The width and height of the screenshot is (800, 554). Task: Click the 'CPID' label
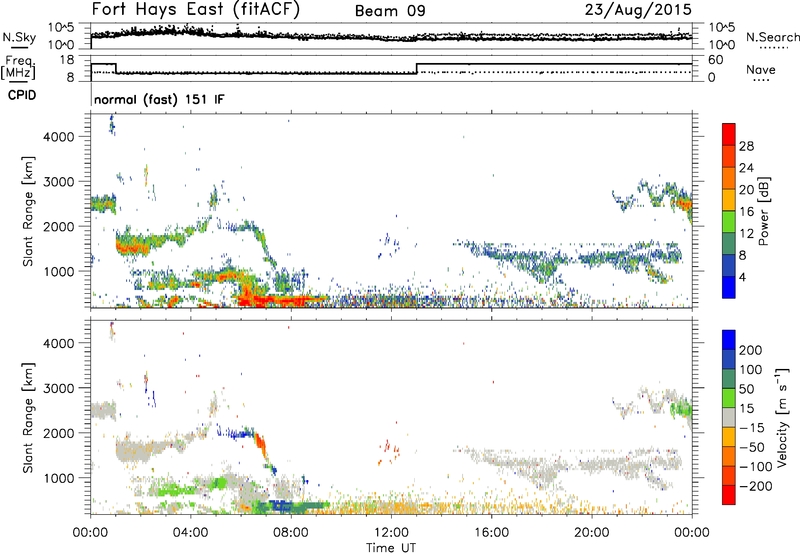(22, 95)
